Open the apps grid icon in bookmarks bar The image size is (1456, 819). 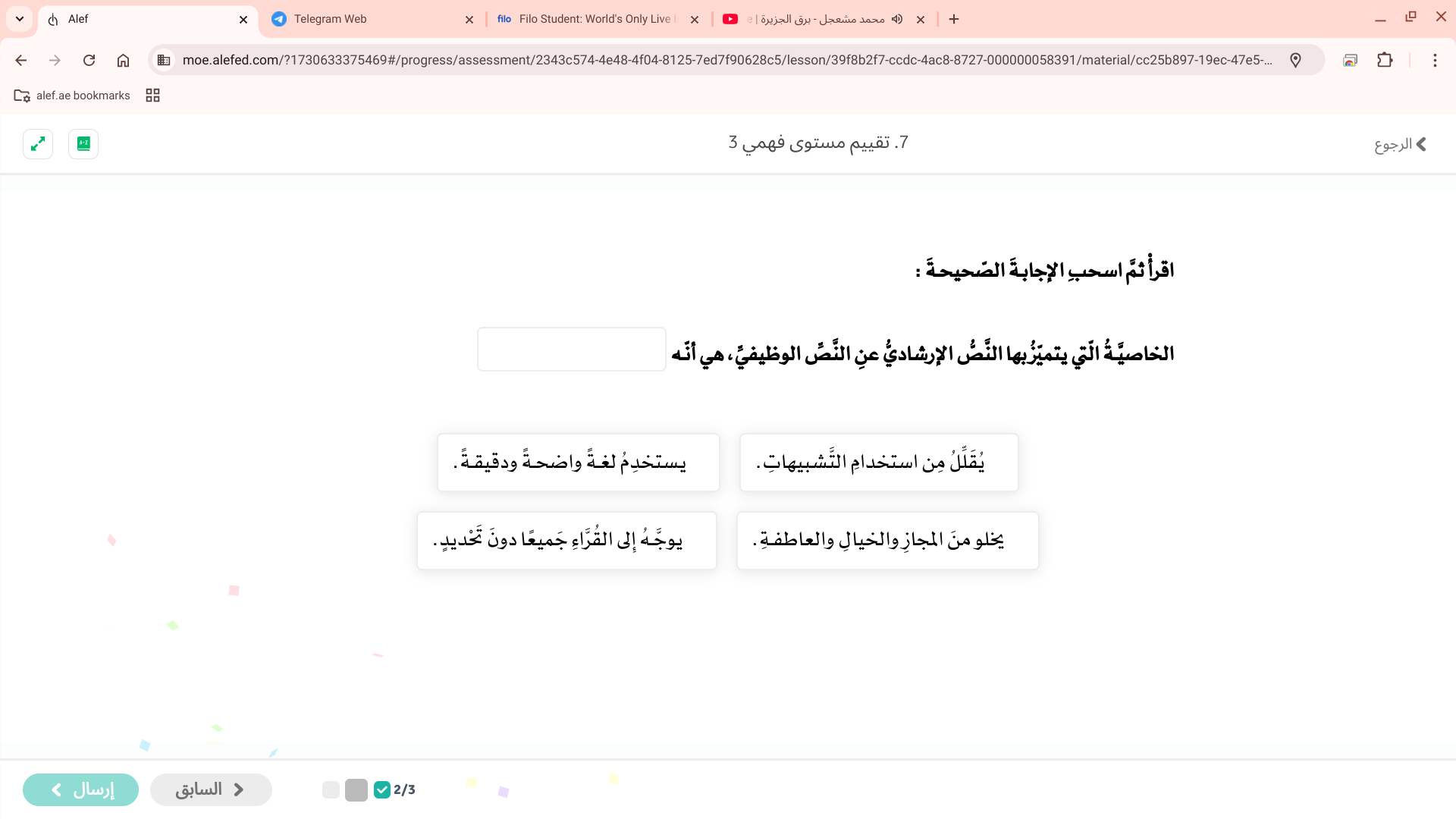pyautogui.click(x=152, y=96)
